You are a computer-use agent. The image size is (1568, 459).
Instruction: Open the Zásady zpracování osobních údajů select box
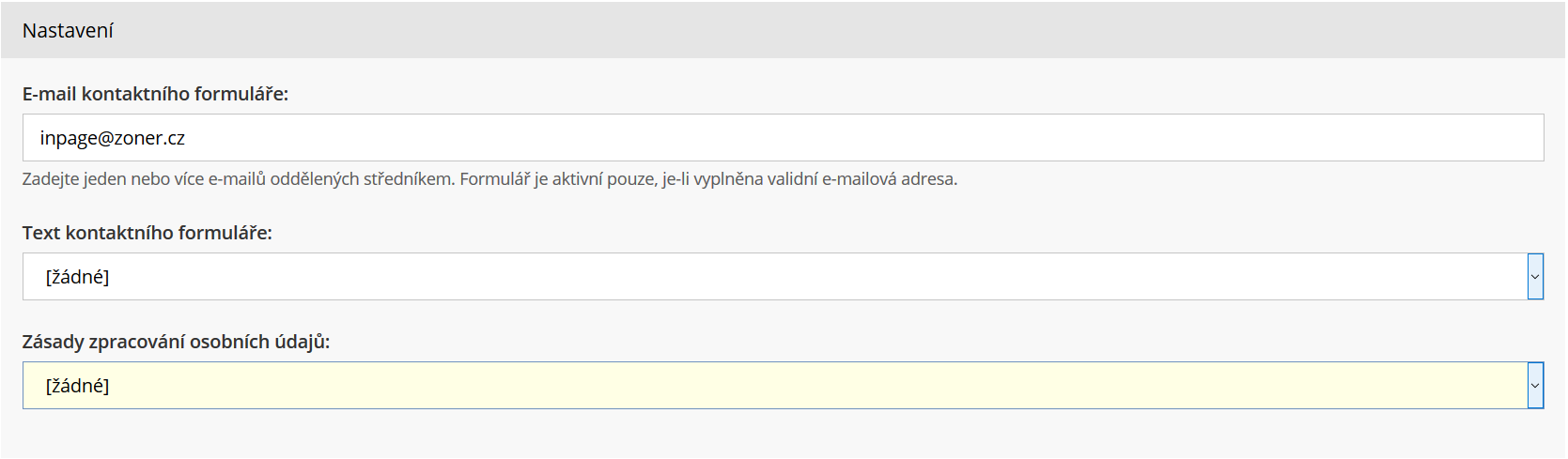(x=783, y=386)
